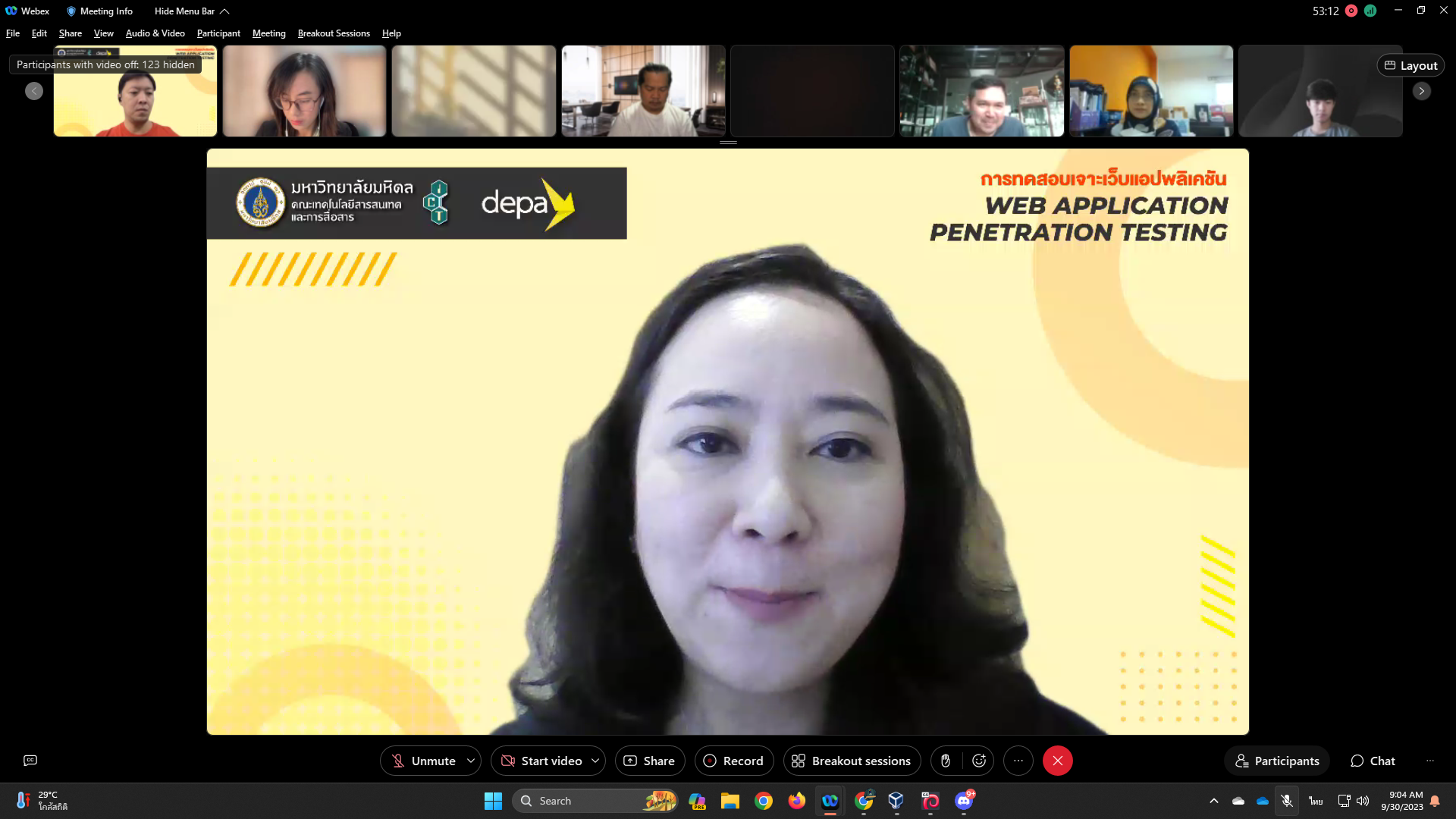Start video with the camera button
Screen dimensions: 1456x819
coord(541,761)
